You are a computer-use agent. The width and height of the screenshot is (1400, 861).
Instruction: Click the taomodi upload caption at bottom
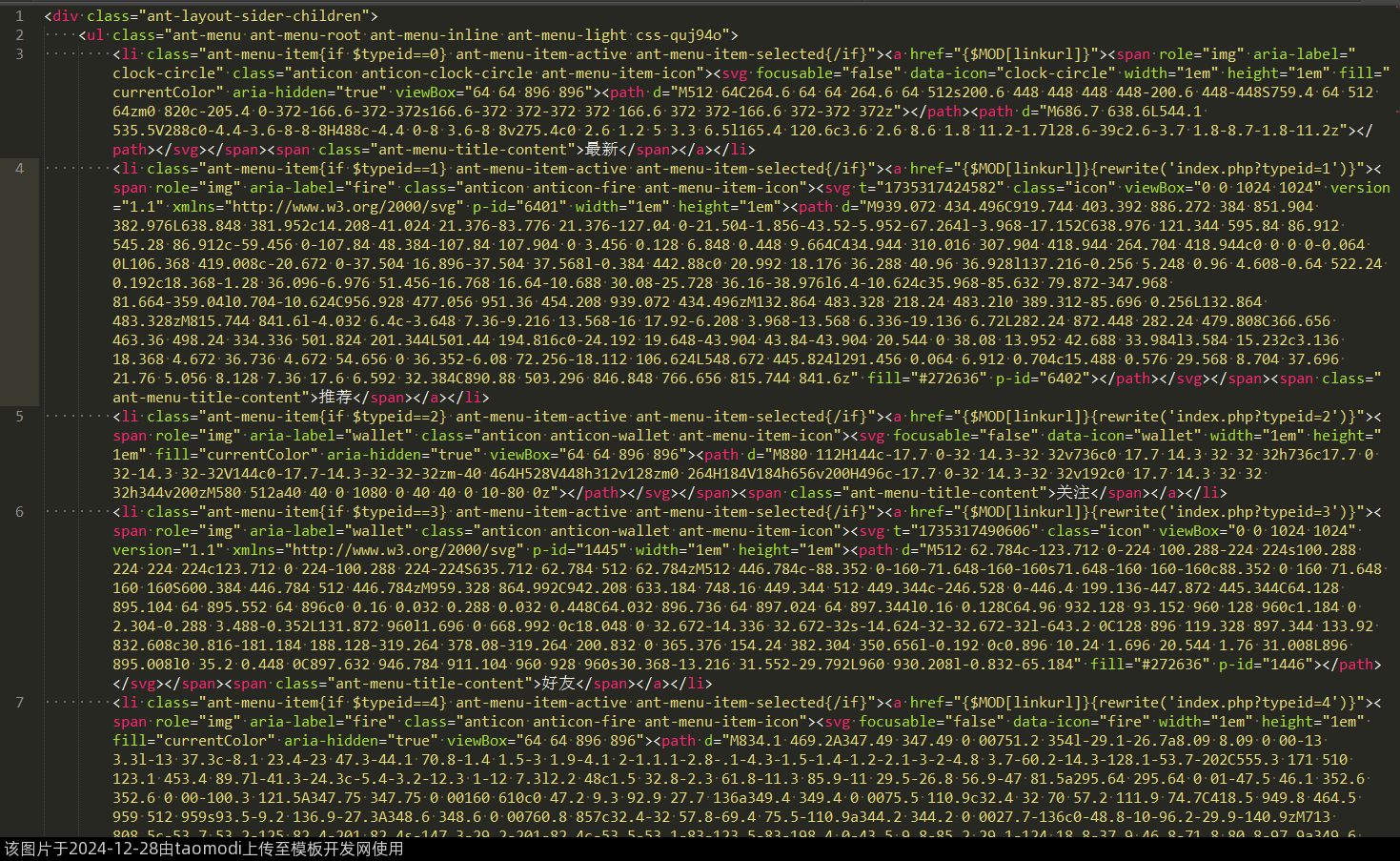click(x=204, y=849)
